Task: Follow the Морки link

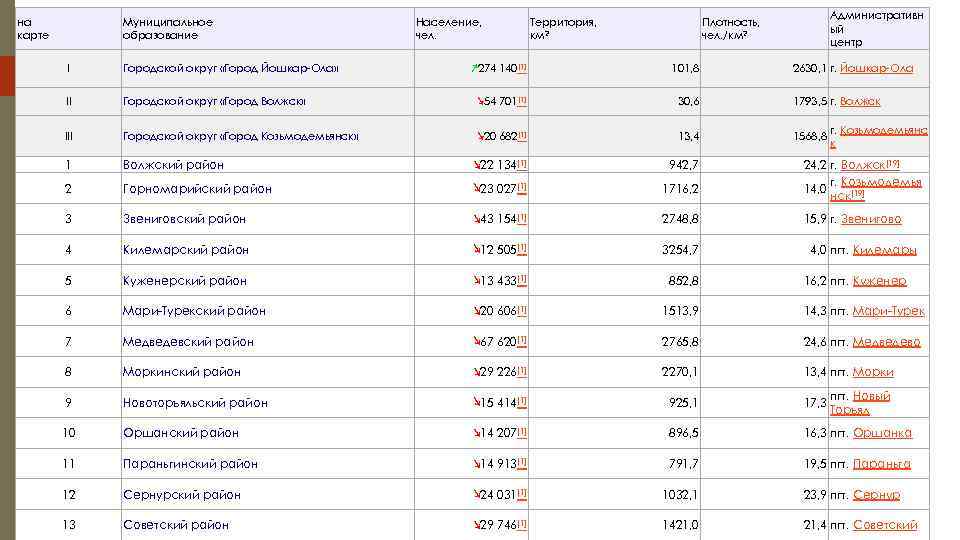Action: (873, 372)
